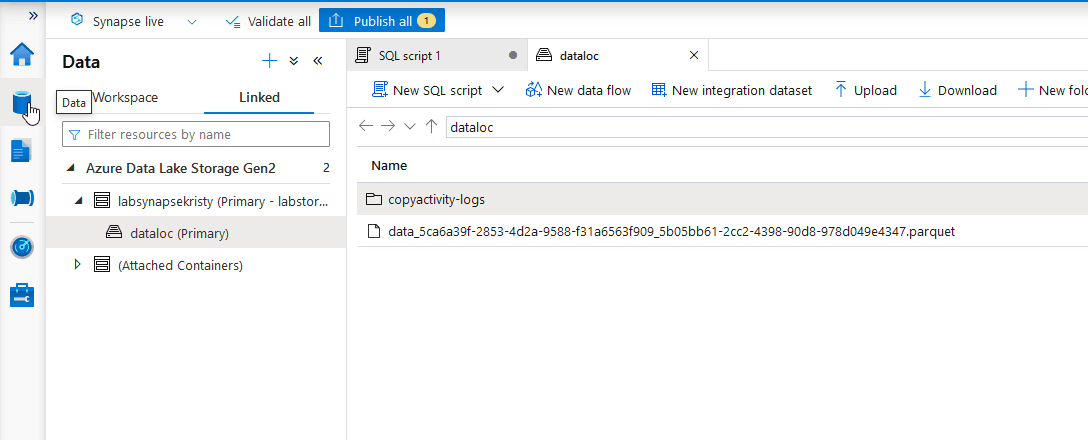Viewport: 1088px width, 440px height.
Task: Switch to the Workspace tab
Action: click(x=125, y=97)
